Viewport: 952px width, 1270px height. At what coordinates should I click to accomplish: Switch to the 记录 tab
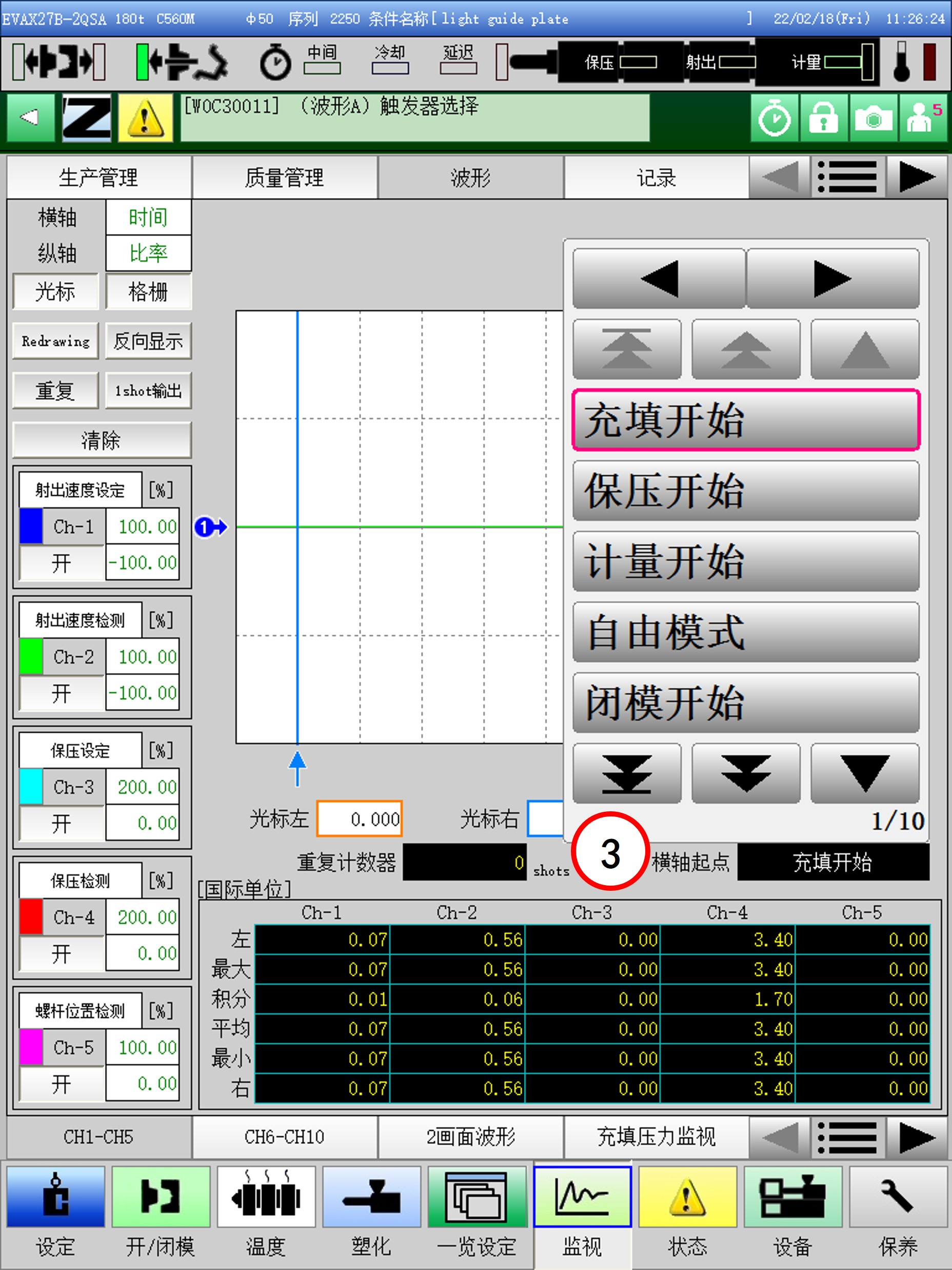(x=657, y=178)
